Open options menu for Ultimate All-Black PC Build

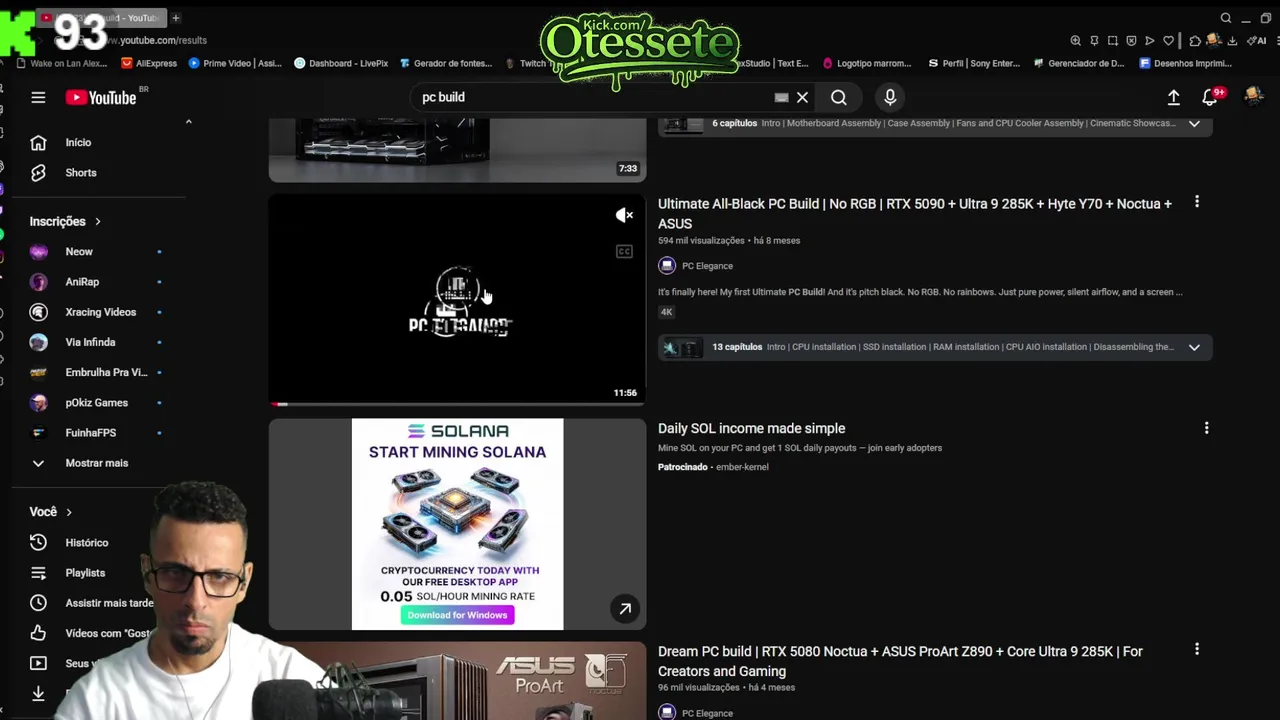(x=1197, y=202)
